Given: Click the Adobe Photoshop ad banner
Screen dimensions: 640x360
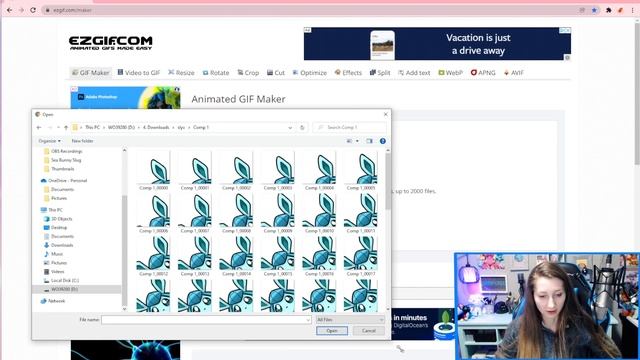Looking at the screenshot, I should pos(125,97).
